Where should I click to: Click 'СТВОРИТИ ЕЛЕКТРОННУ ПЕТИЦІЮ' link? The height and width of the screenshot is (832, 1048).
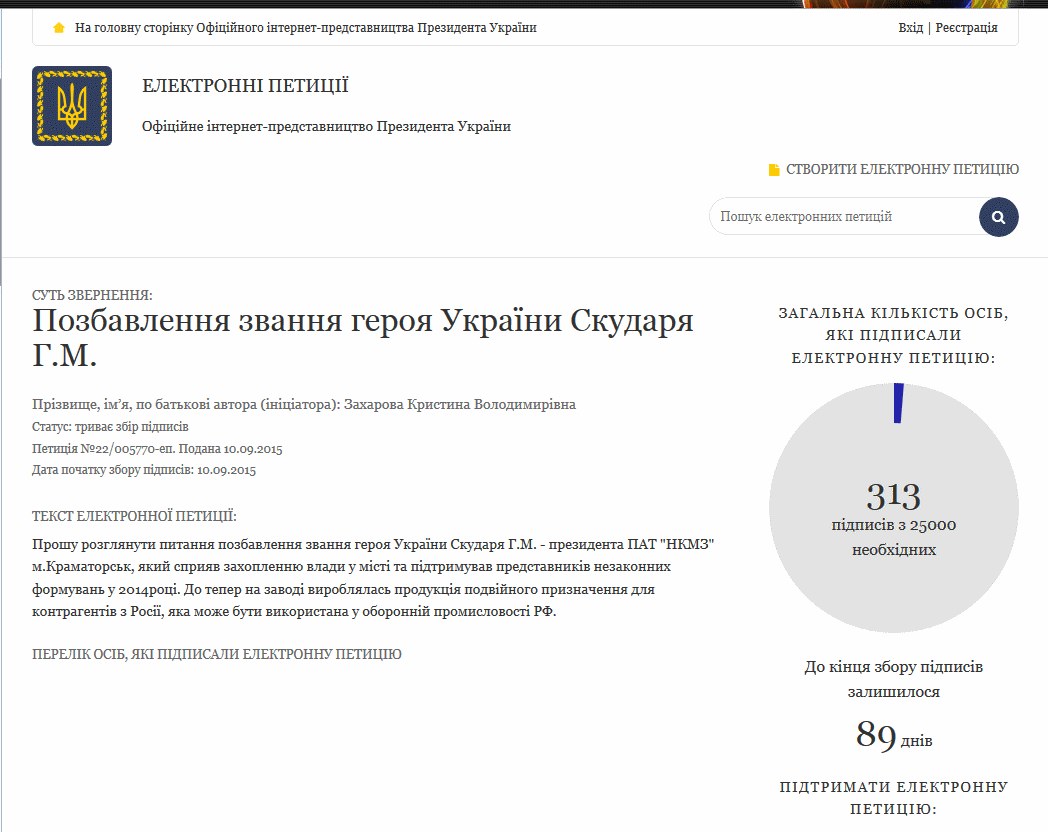(x=902, y=170)
